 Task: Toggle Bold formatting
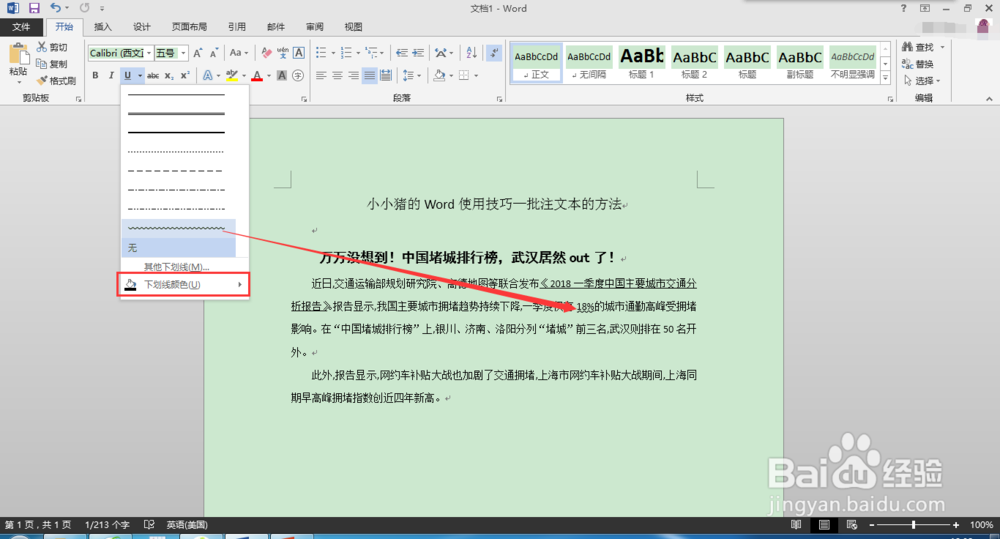pos(95,75)
